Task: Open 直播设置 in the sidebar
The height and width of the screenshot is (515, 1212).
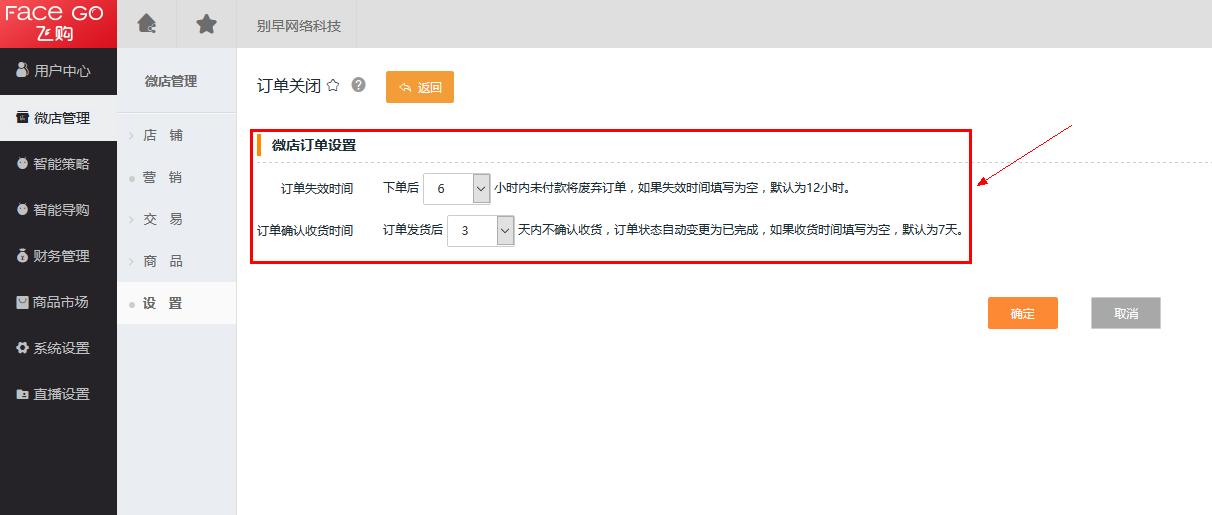Action: pyautogui.click(x=58, y=394)
